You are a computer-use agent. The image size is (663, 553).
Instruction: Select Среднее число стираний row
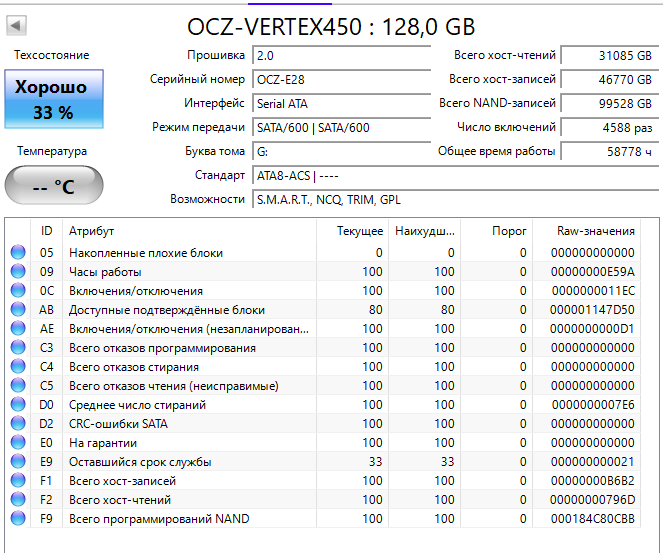(323, 405)
